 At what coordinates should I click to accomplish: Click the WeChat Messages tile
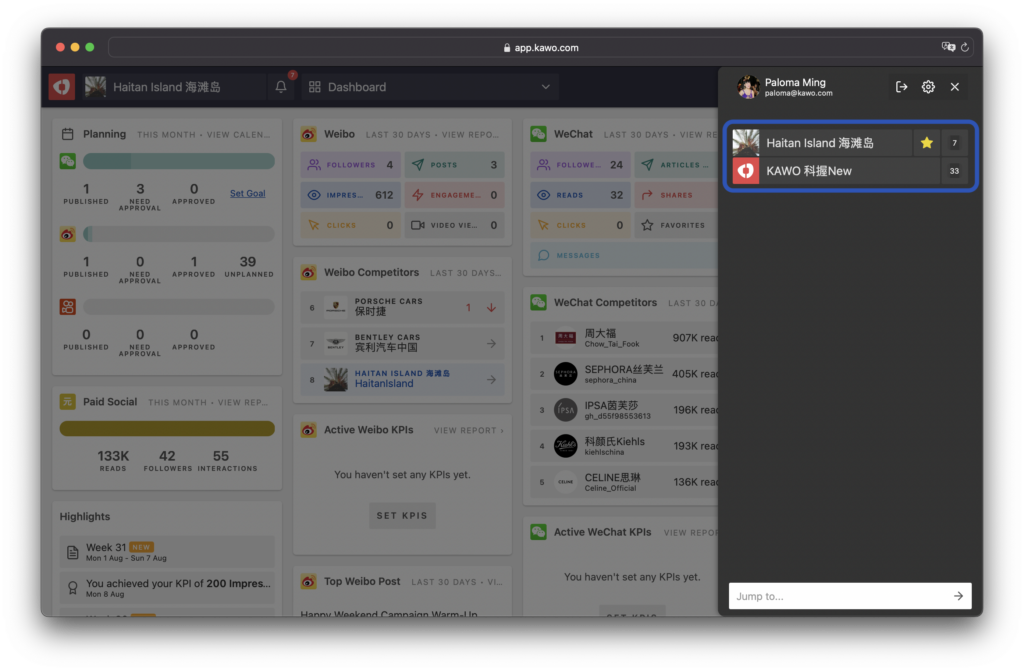(x=624, y=255)
